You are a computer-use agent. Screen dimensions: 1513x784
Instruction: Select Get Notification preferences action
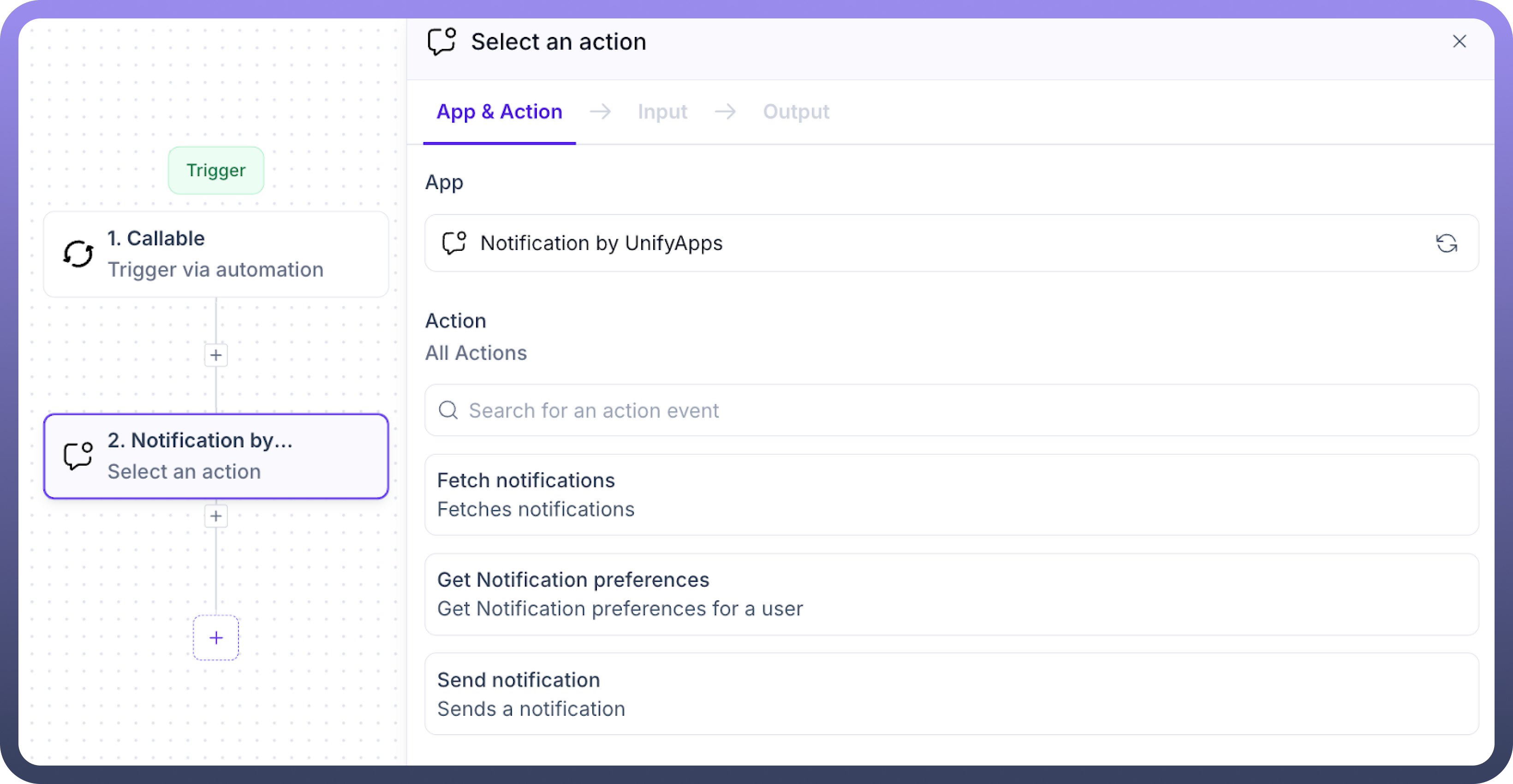click(x=951, y=594)
